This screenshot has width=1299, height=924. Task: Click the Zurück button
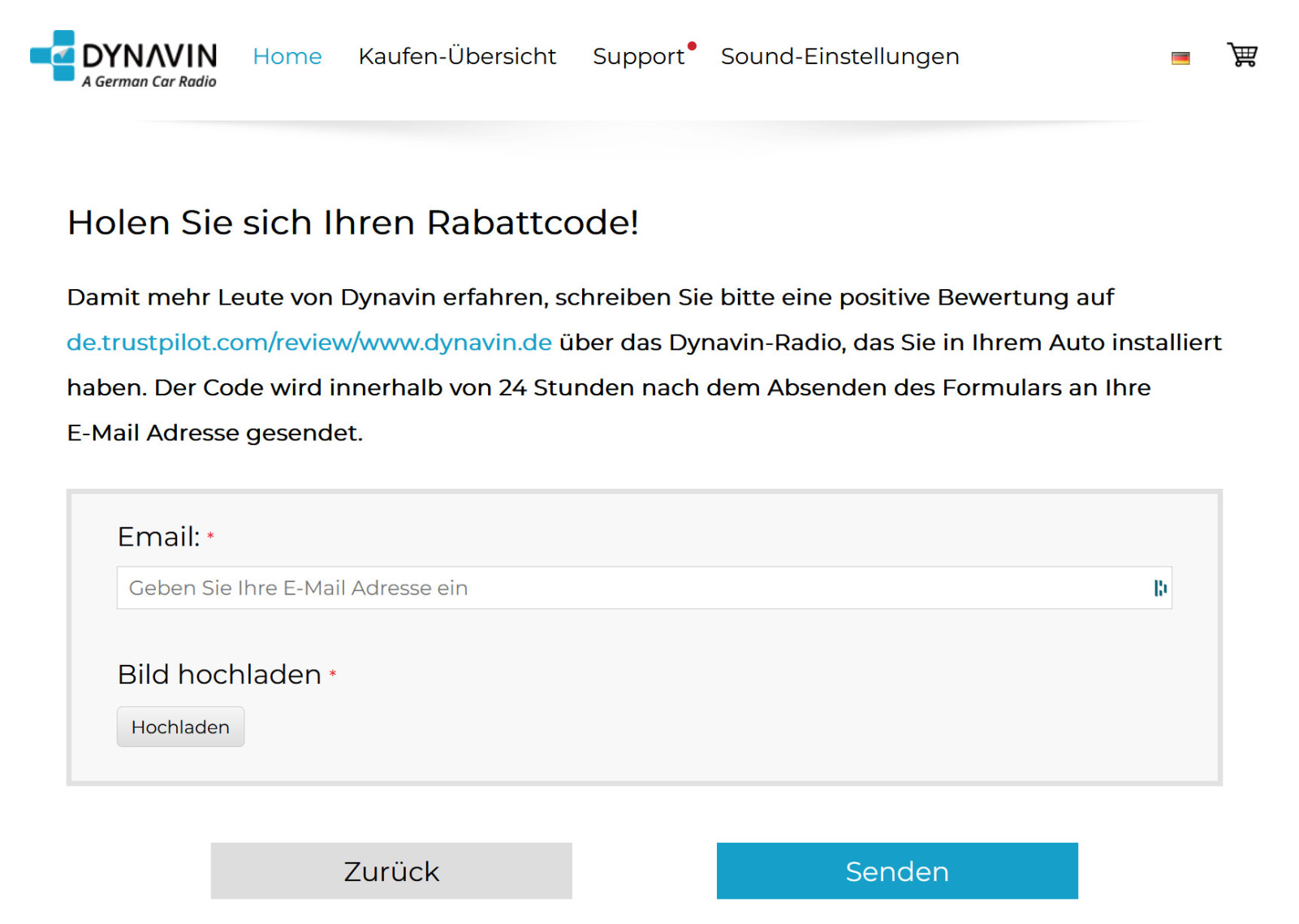[391, 870]
